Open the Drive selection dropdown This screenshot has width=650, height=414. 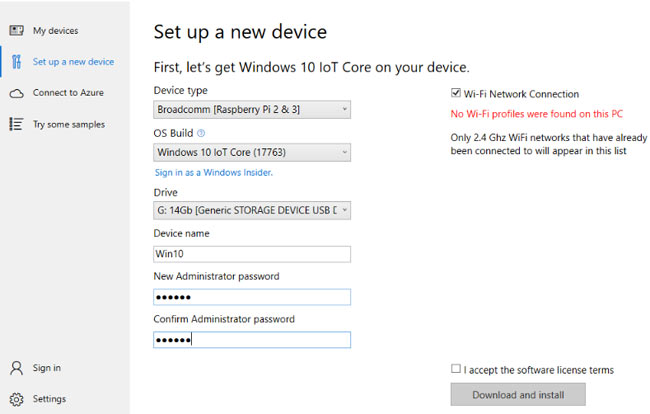[x=252, y=211]
